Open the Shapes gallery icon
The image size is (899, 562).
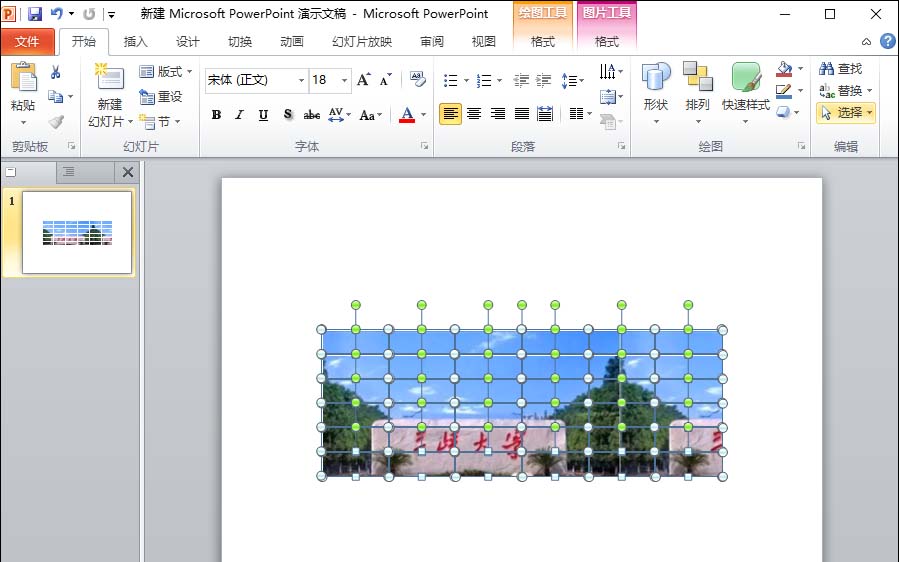pyautogui.click(x=656, y=77)
